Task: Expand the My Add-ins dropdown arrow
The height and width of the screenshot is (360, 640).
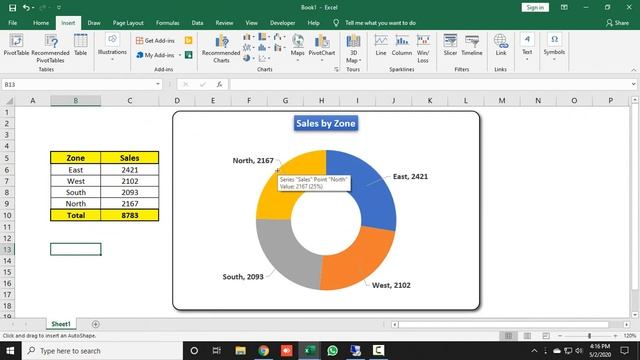Action: click(180, 55)
